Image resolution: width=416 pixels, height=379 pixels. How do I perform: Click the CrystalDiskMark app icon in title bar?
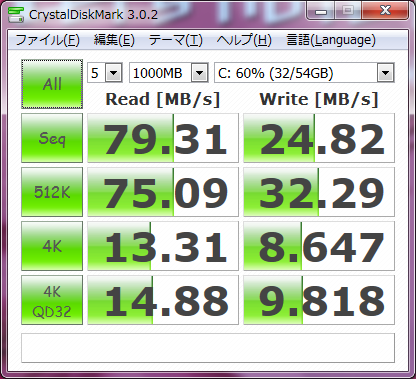16,14
